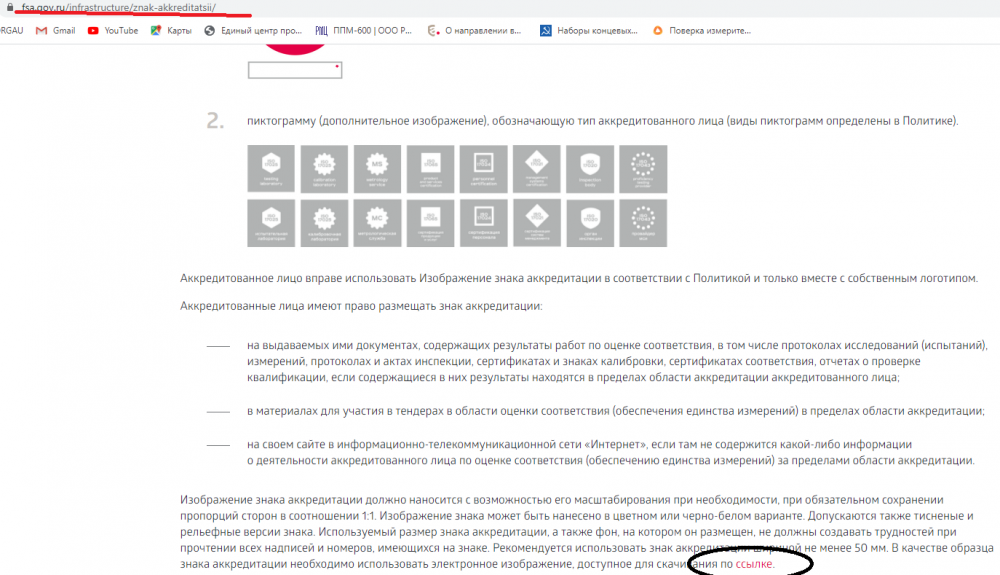Click the МС метрологическая служба pictogram
Image resolution: width=1000 pixels, height=575 pixels.
coord(378,223)
